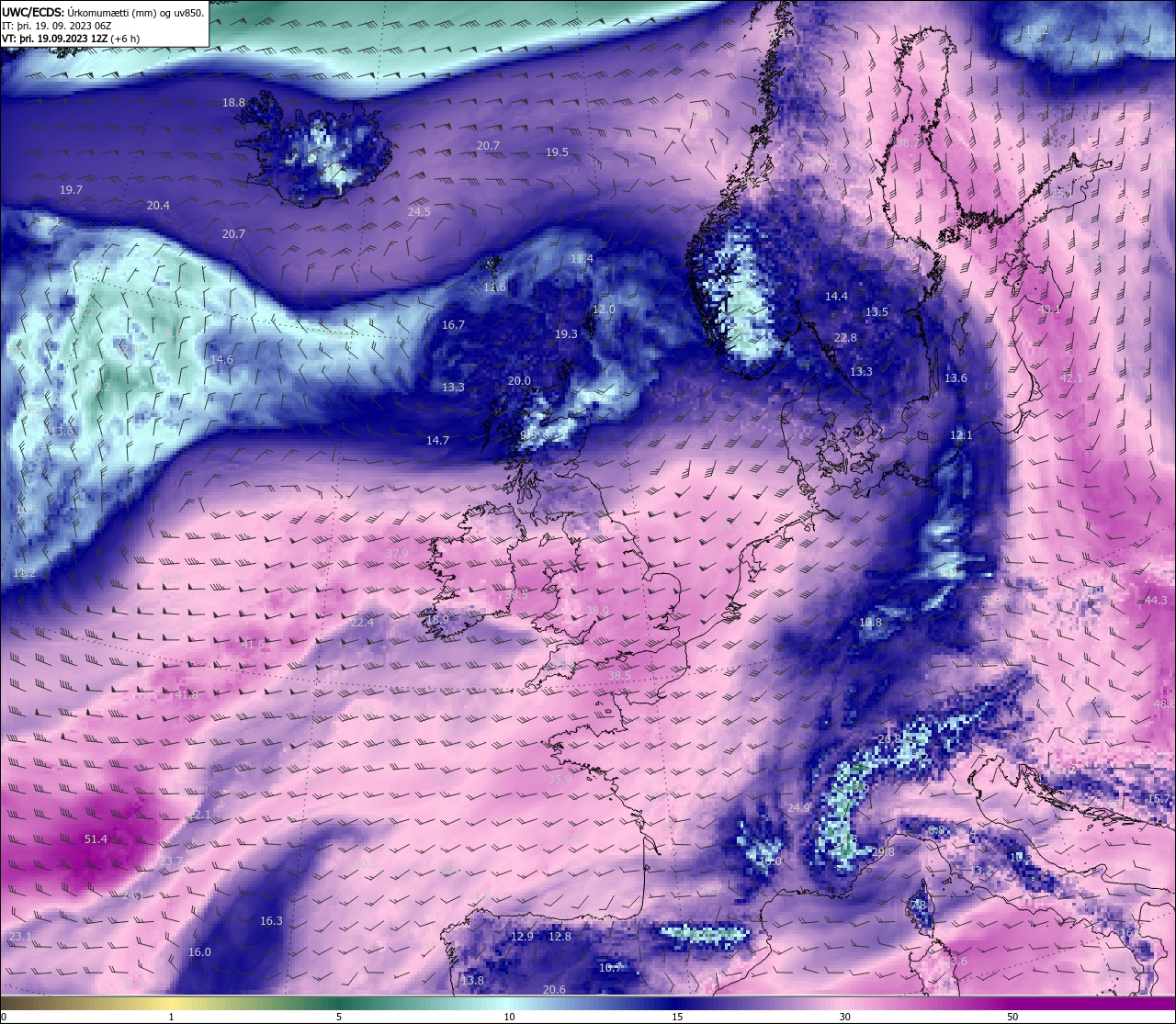The height and width of the screenshot is (1024, 1176).
Task: Click the colorbar tick label 0
Action: tap(3, 1017)
